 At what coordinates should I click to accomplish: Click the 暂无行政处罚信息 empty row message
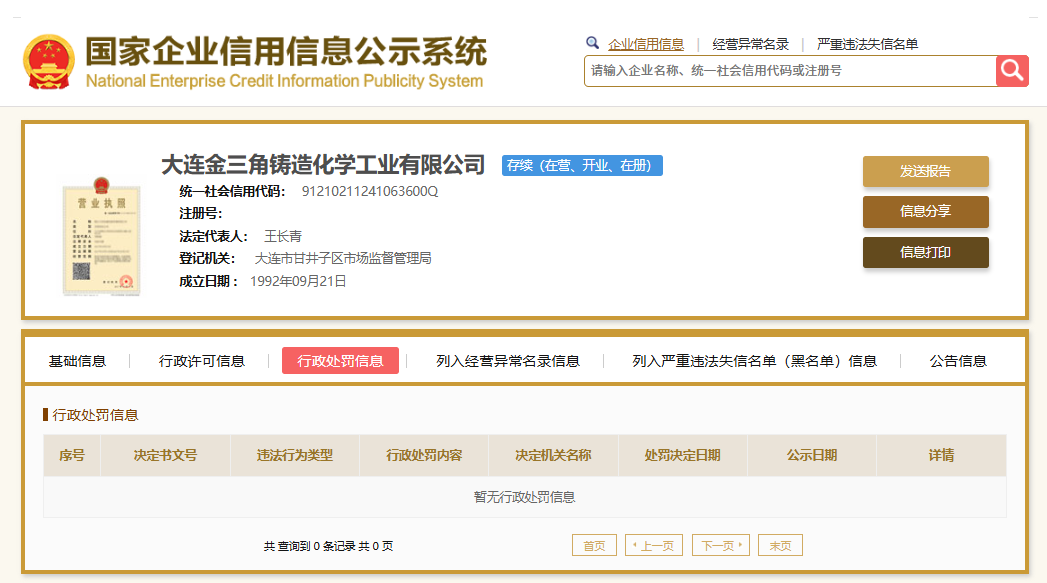pyautogui.click(x=525, y=497)
